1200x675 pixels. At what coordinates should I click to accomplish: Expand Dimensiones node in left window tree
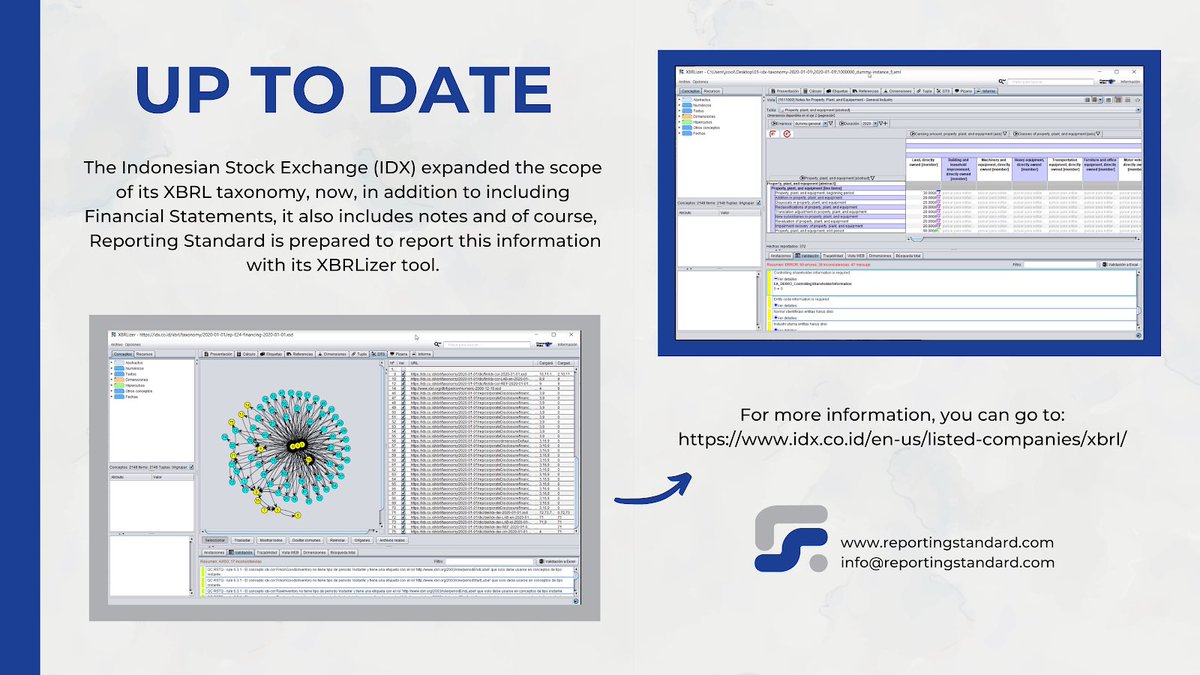[x=111, y=379]
